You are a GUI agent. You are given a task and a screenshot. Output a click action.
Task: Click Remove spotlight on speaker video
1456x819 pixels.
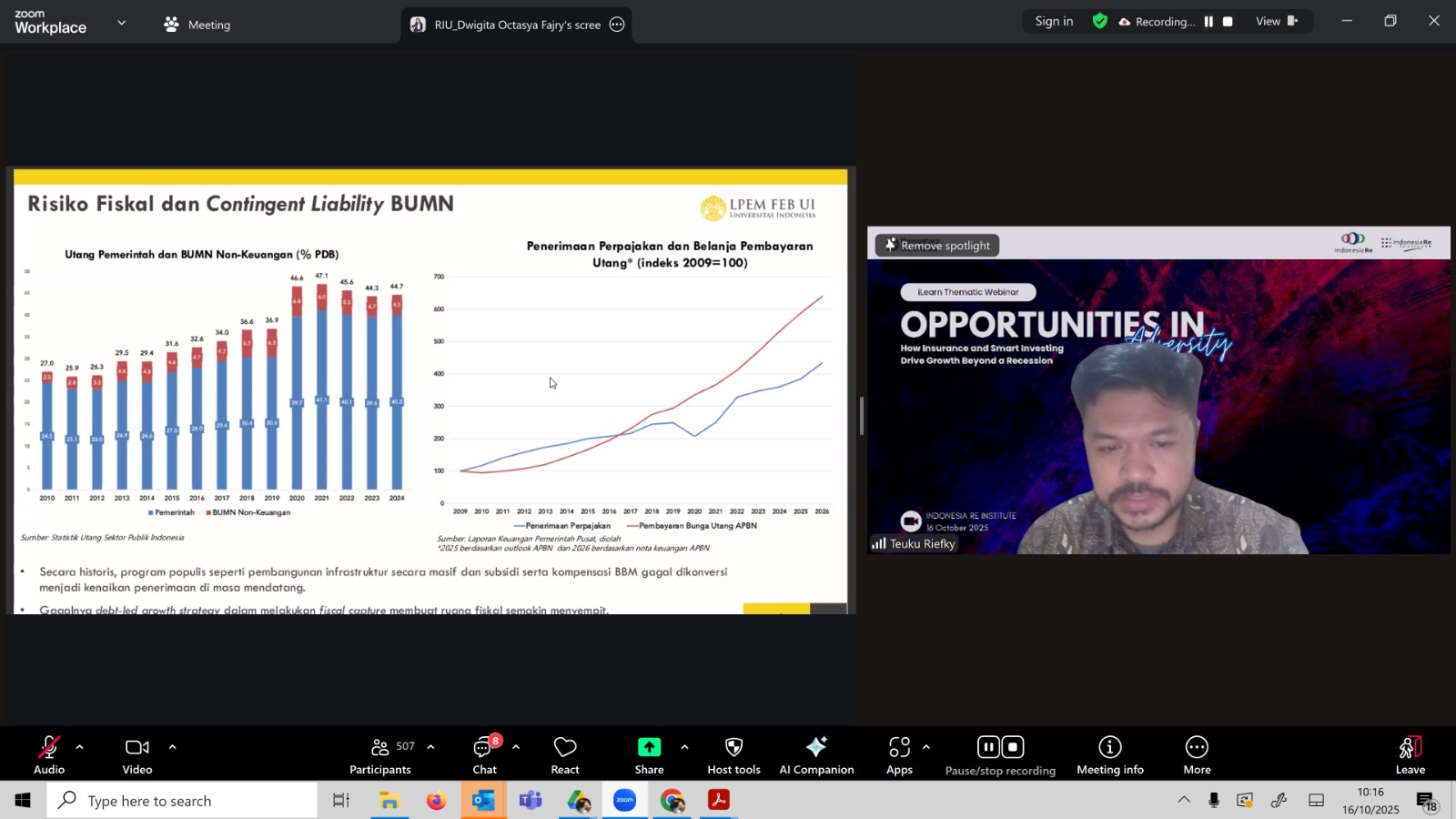click(937, 246)
